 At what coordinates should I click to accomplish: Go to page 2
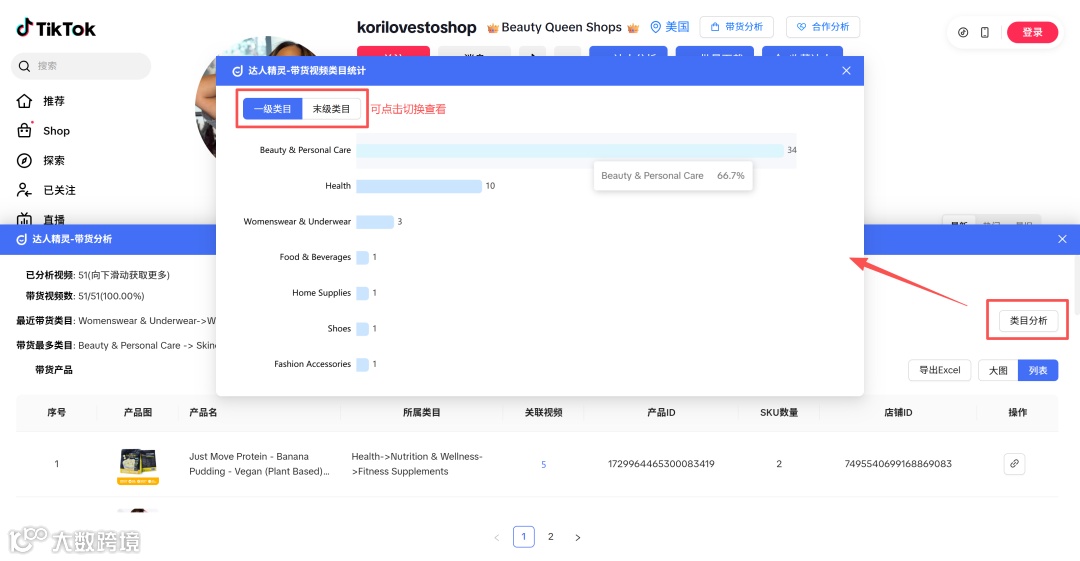(550, 536)
